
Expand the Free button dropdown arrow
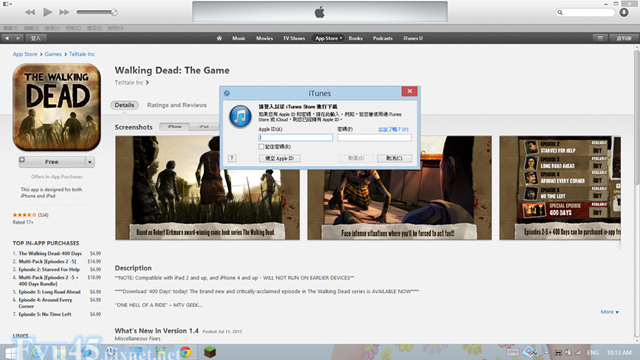pyautogui.click(x=90, y=162)
